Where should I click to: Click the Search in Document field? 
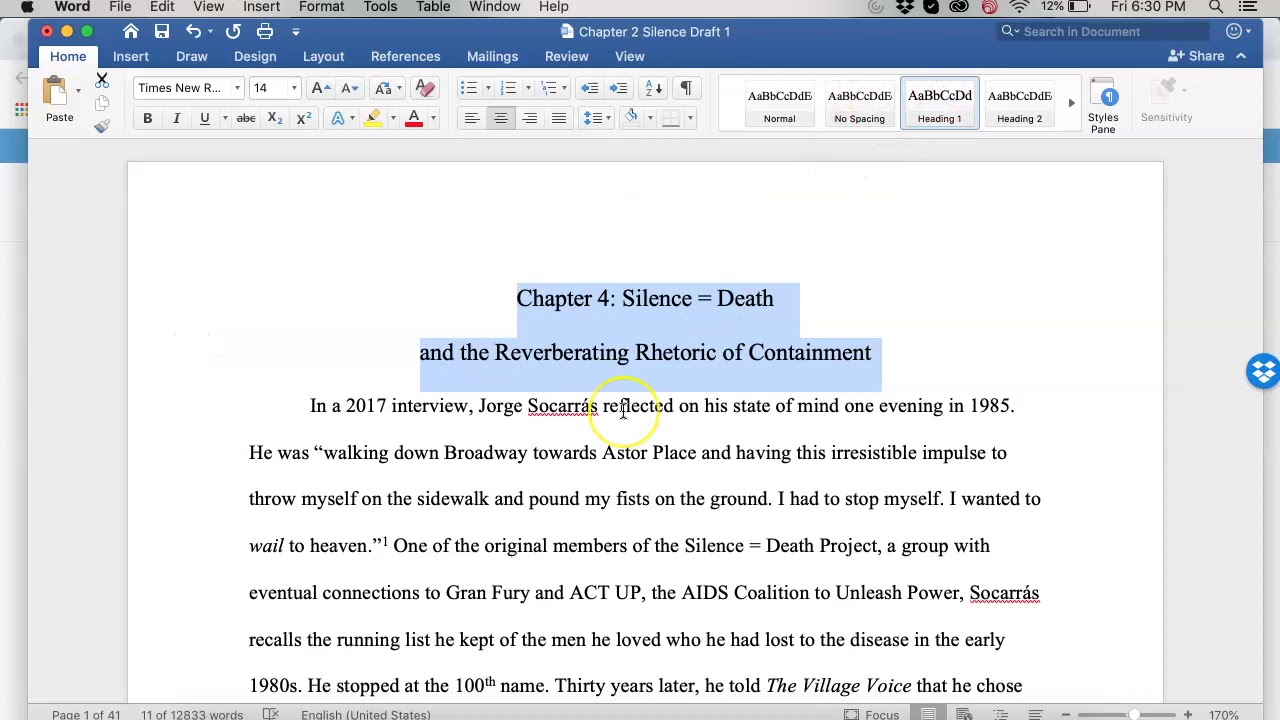[x=1105, y=31]
